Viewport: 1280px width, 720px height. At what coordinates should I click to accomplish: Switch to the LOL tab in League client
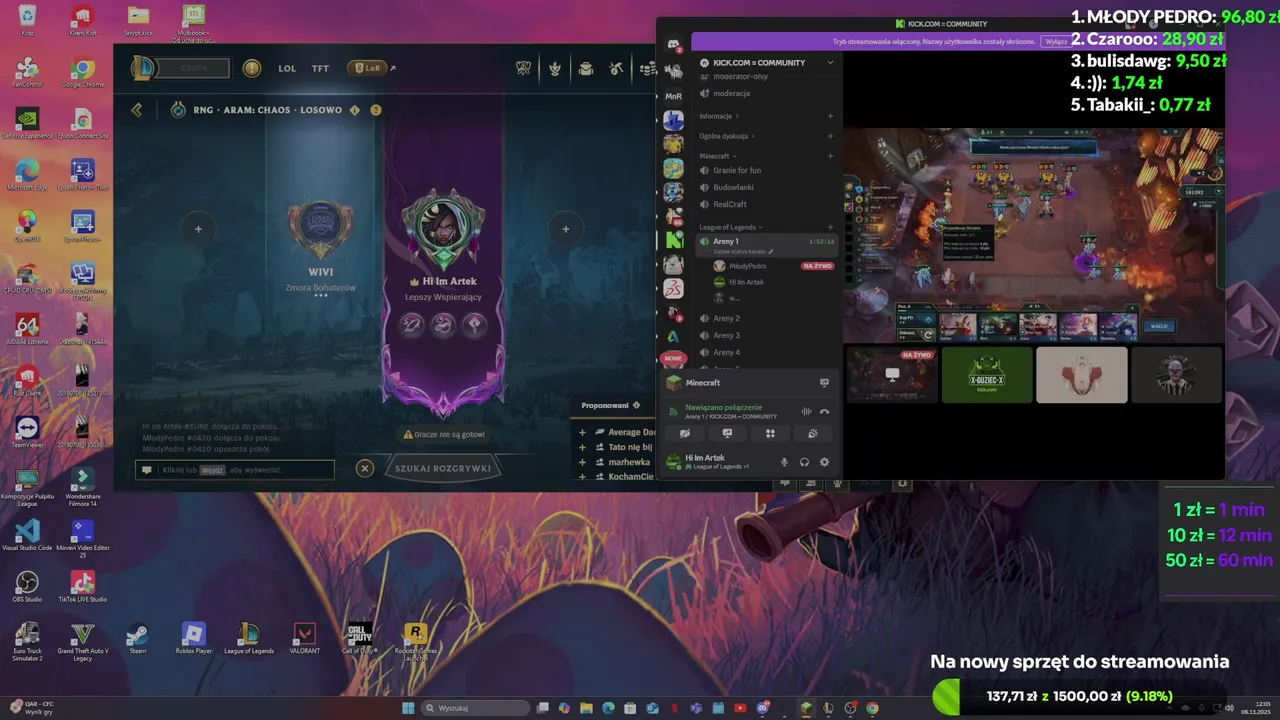tap(287, 69)
